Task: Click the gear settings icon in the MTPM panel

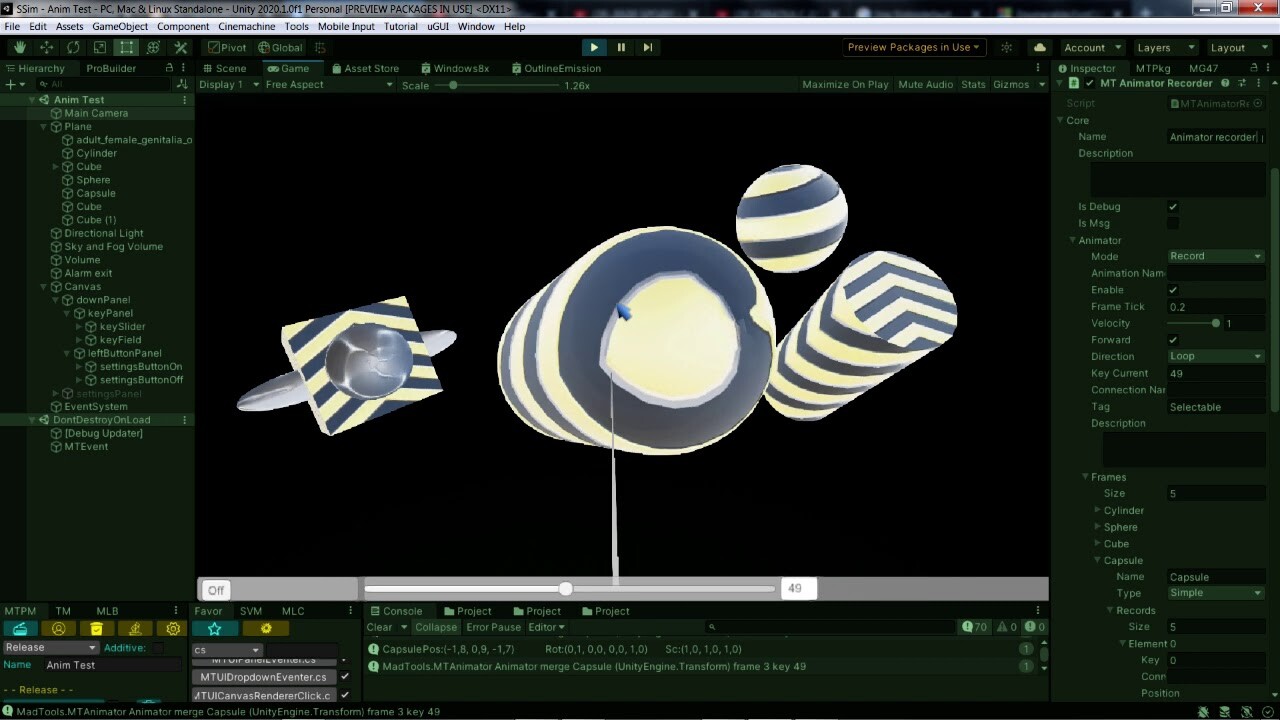Action: click(172, 628)
